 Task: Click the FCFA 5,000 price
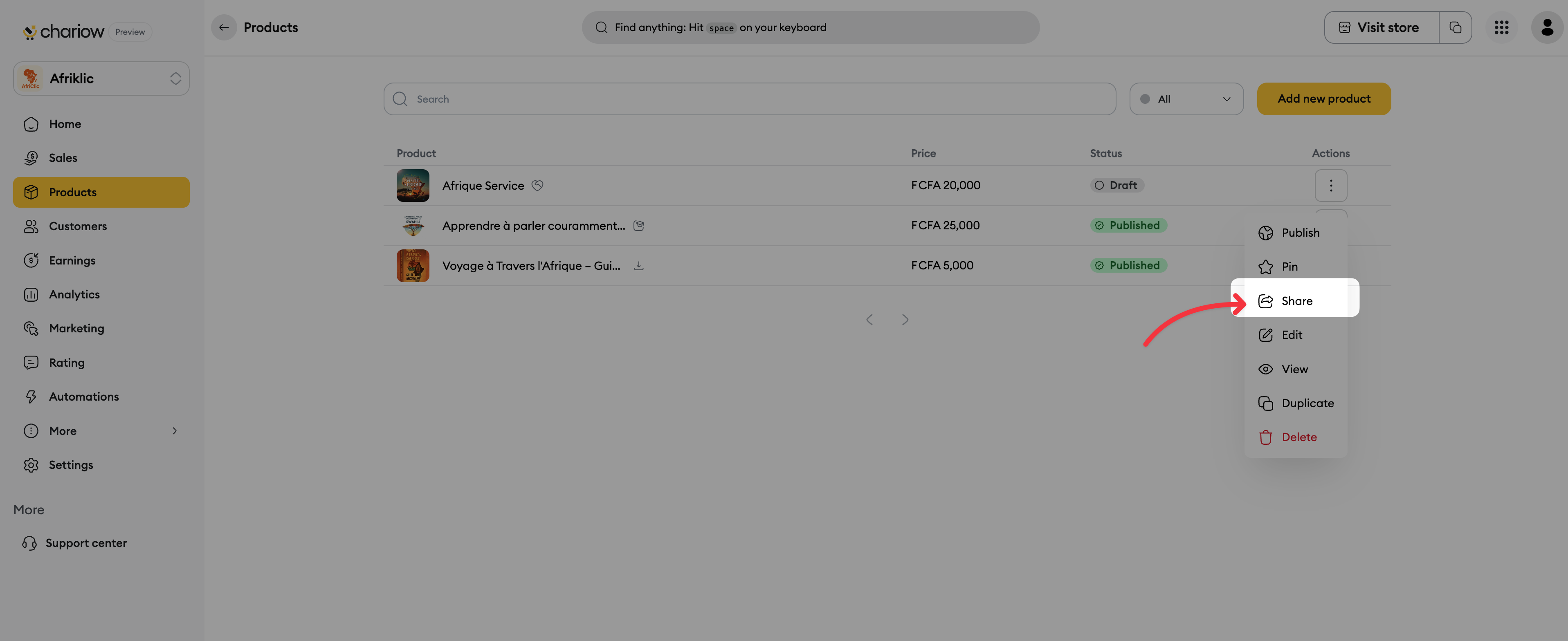[x=941, y=266]
